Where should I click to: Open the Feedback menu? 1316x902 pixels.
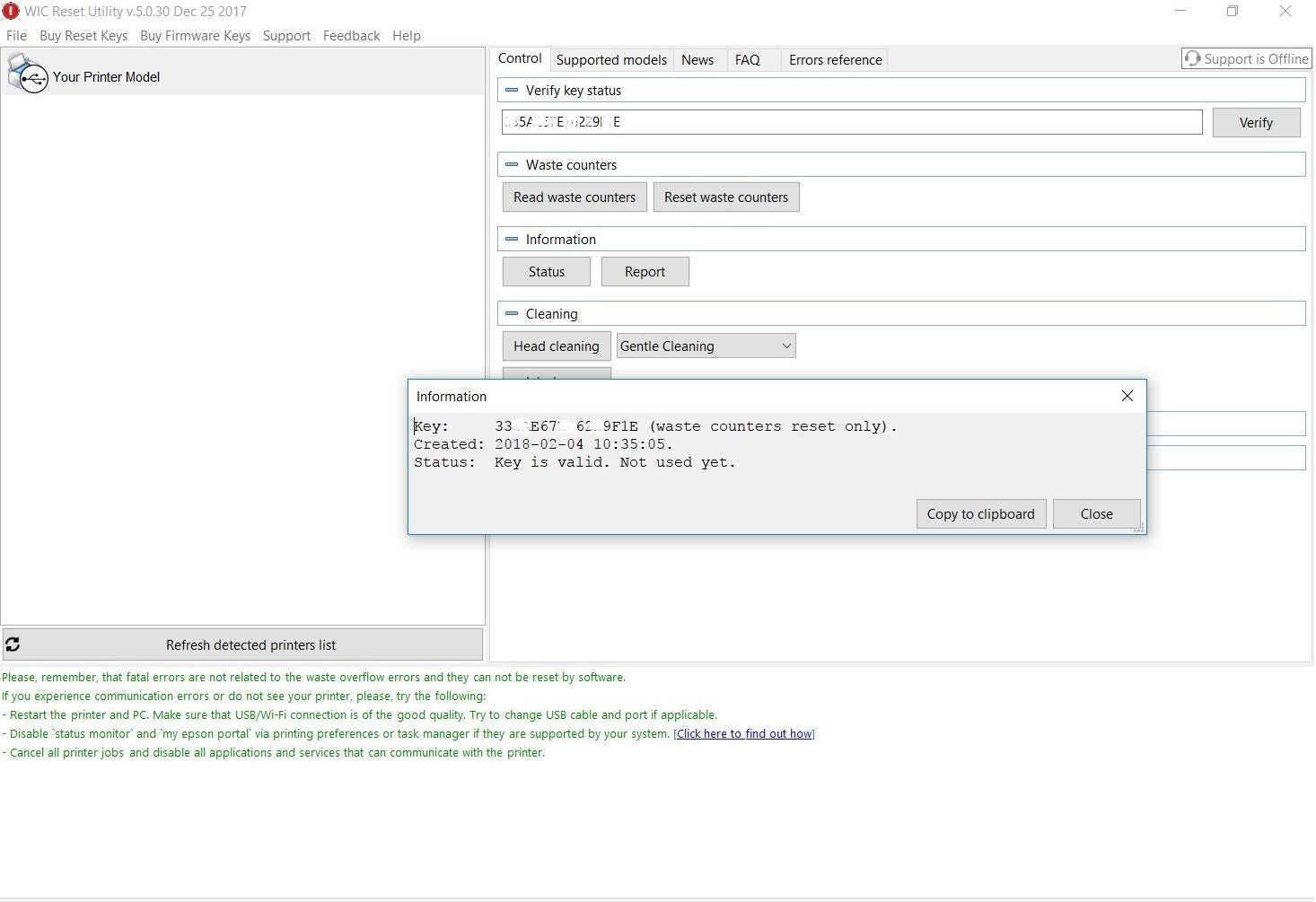pos(351,35)
